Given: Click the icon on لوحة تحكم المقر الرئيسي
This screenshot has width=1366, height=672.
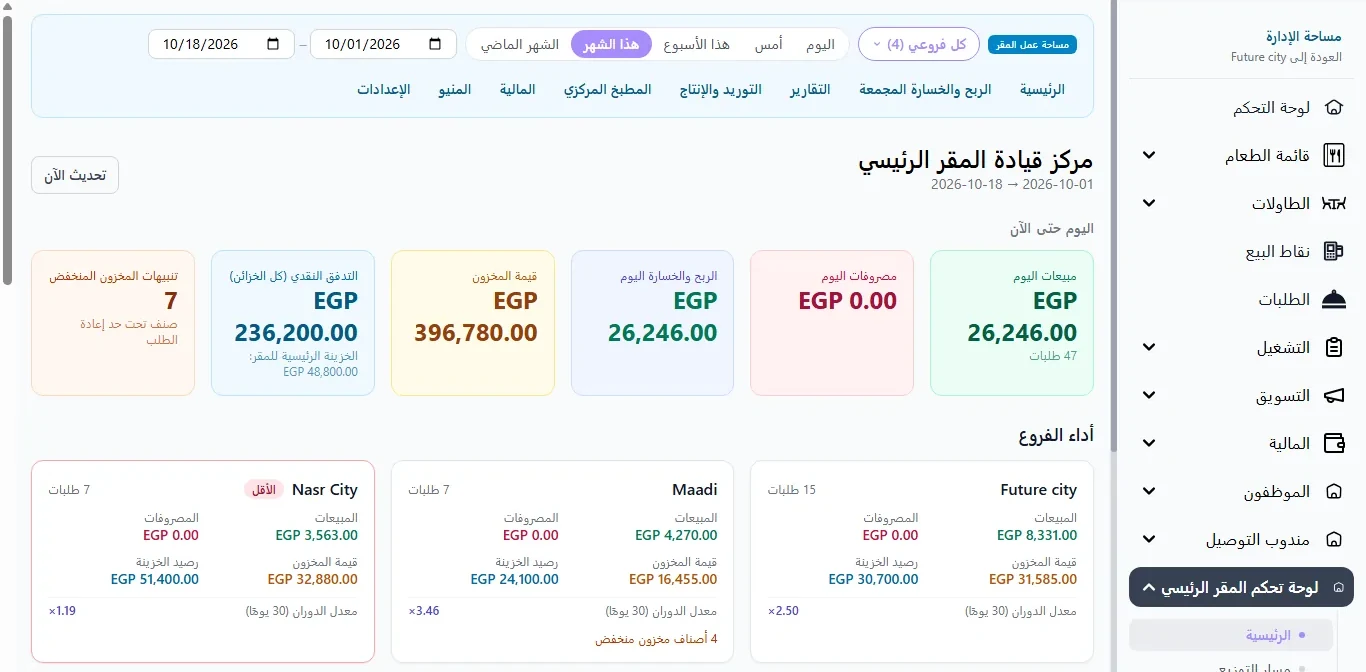Looking at the screenshot, I should pyautogui.click(x=1339, y=587).
